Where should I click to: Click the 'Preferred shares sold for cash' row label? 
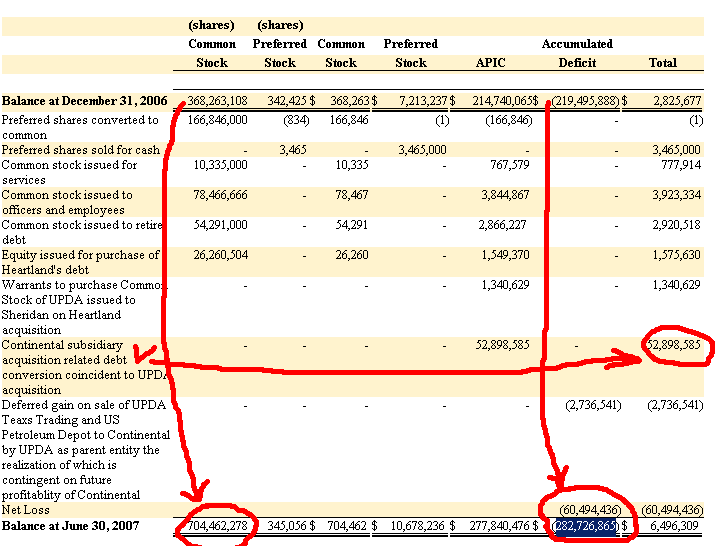click(x=81, y=150)
